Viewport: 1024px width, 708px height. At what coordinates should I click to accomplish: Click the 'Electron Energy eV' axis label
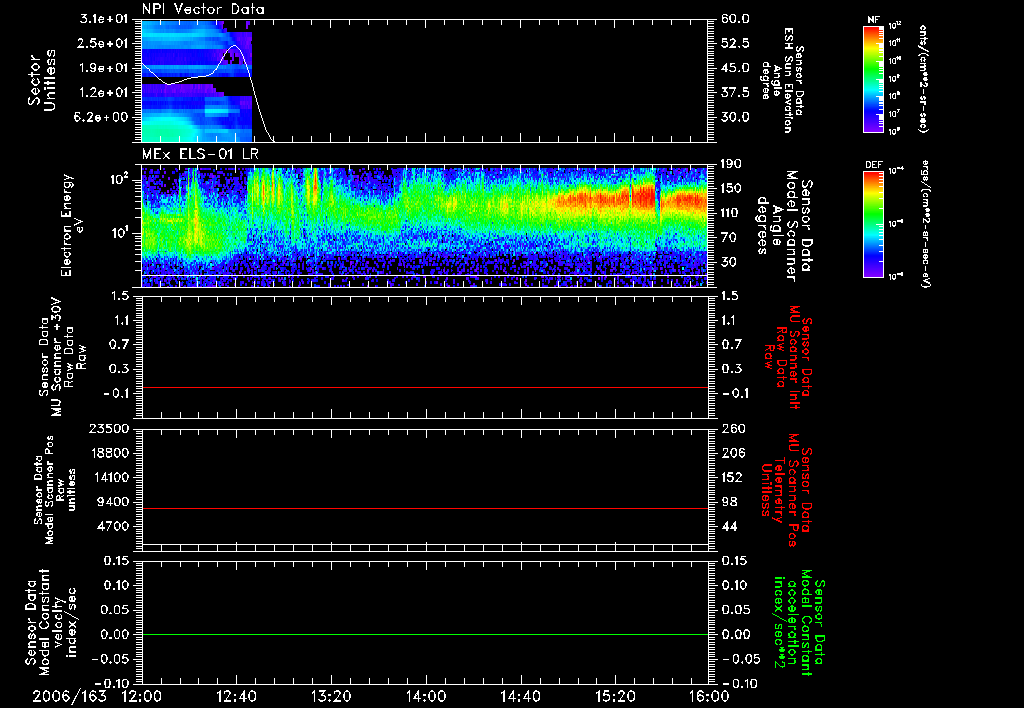pos(72,225)
